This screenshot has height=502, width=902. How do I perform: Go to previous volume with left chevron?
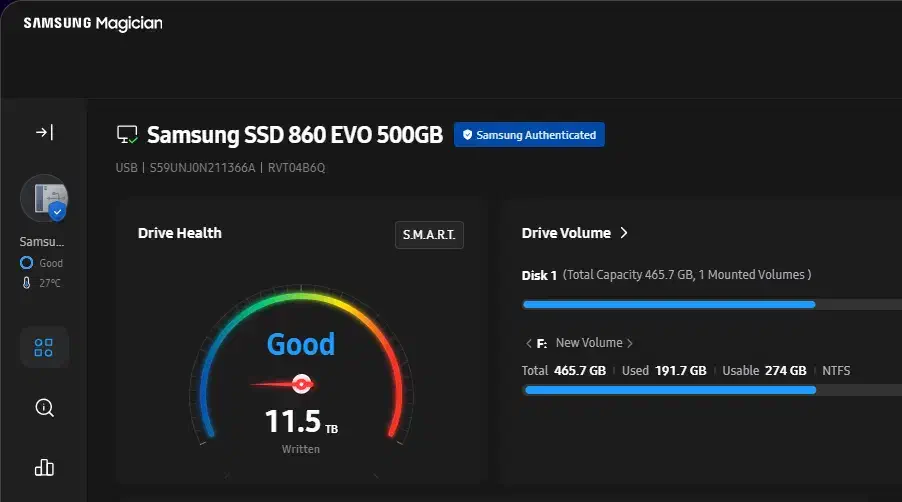tap(529, 343)
